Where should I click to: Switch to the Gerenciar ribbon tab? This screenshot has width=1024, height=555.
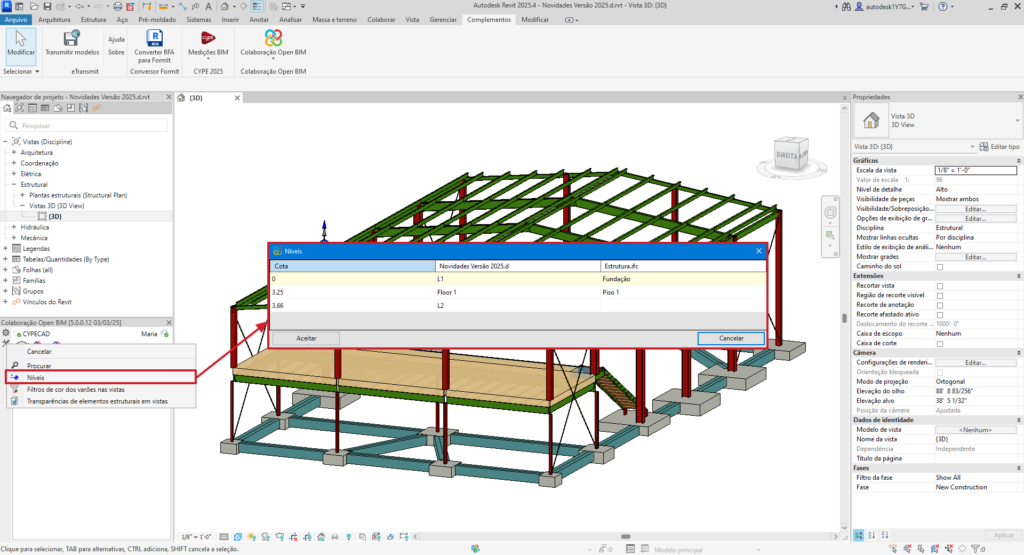(443, 20)
